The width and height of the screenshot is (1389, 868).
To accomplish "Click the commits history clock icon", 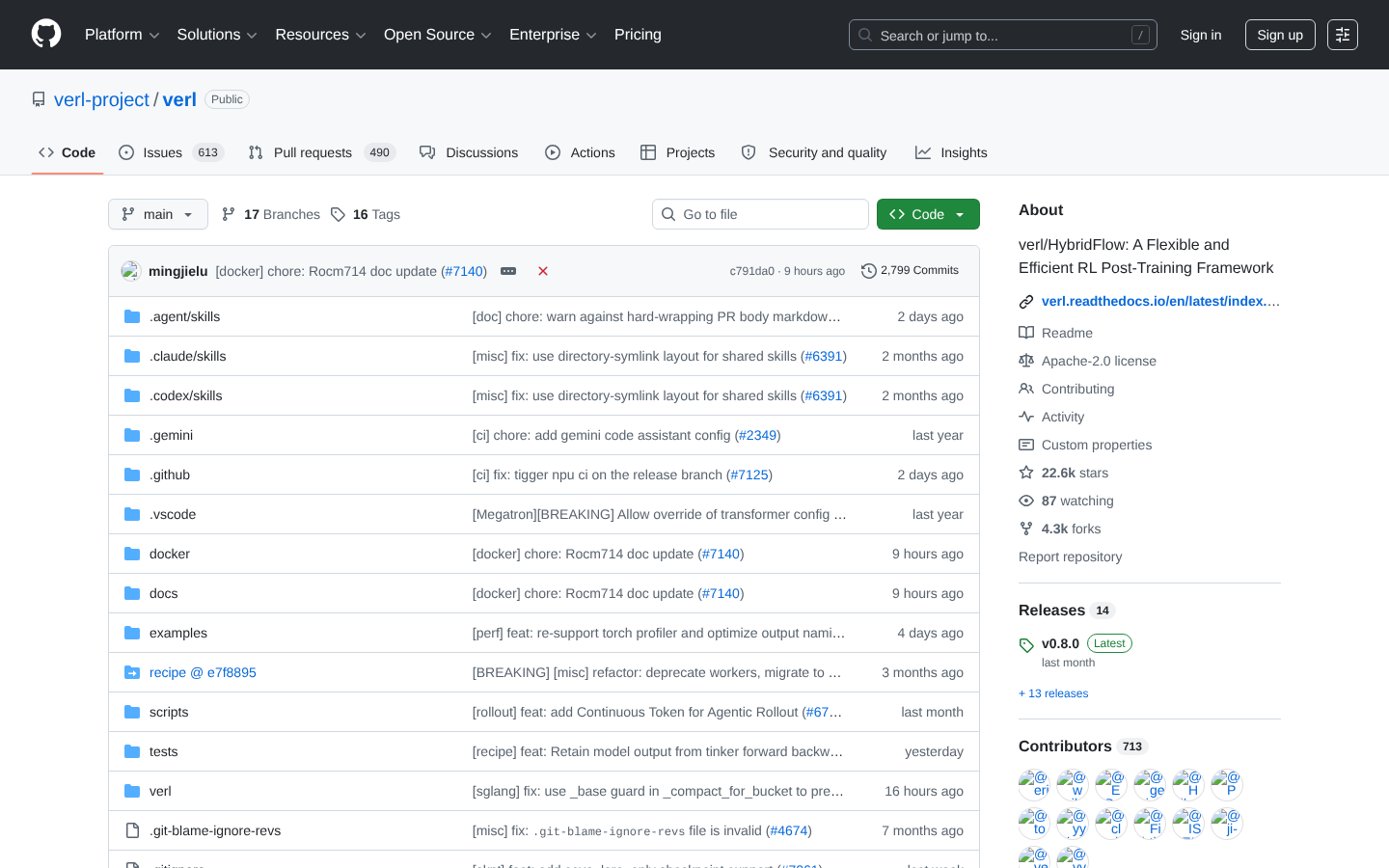I will tap(869, 271).
